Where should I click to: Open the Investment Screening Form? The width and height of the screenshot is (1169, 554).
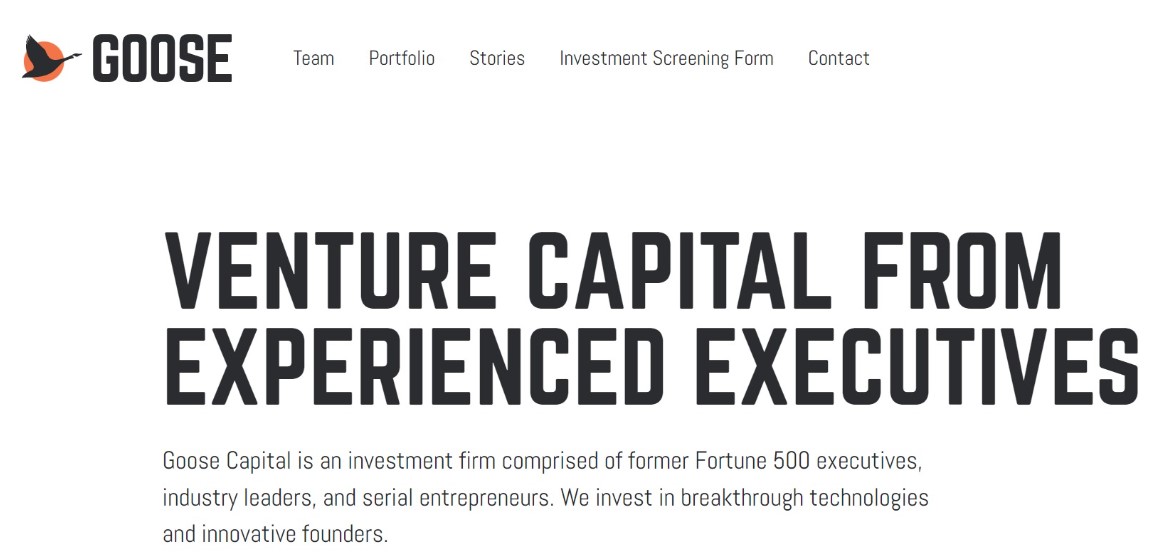[x=666, y=58]
